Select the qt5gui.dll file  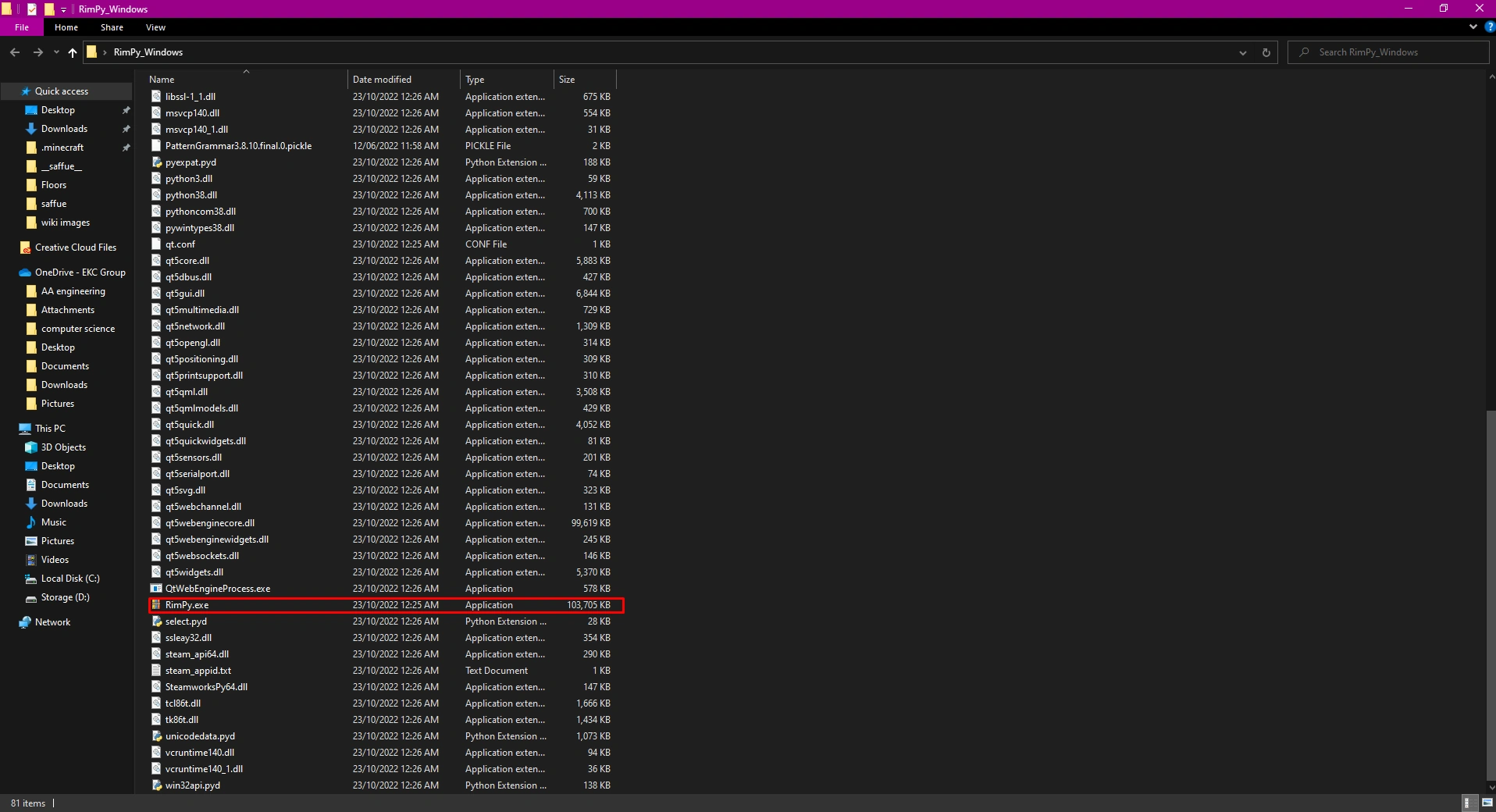[x=185, y=294]
